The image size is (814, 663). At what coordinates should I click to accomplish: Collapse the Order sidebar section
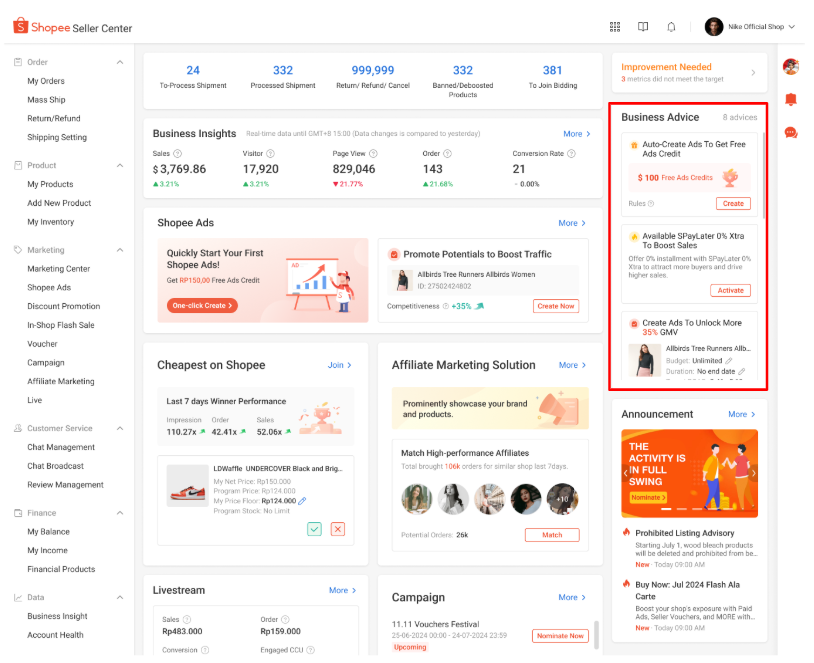(x=120, y=62)
